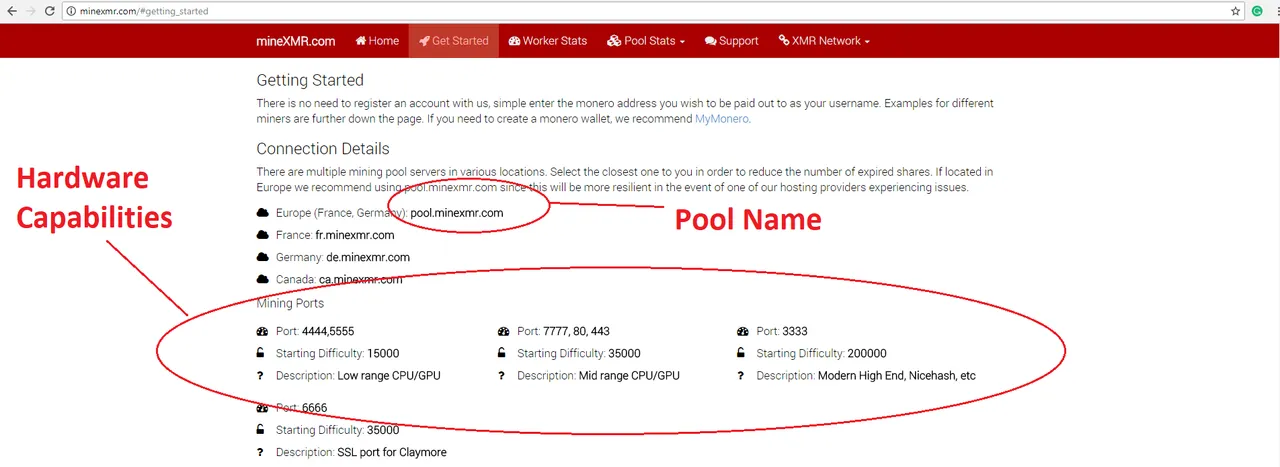The width and height of the screenshot is (1280, 467).
Task: Expand the XMR Network dropdown
Action: pyautogui.click(x=824, y=41)
